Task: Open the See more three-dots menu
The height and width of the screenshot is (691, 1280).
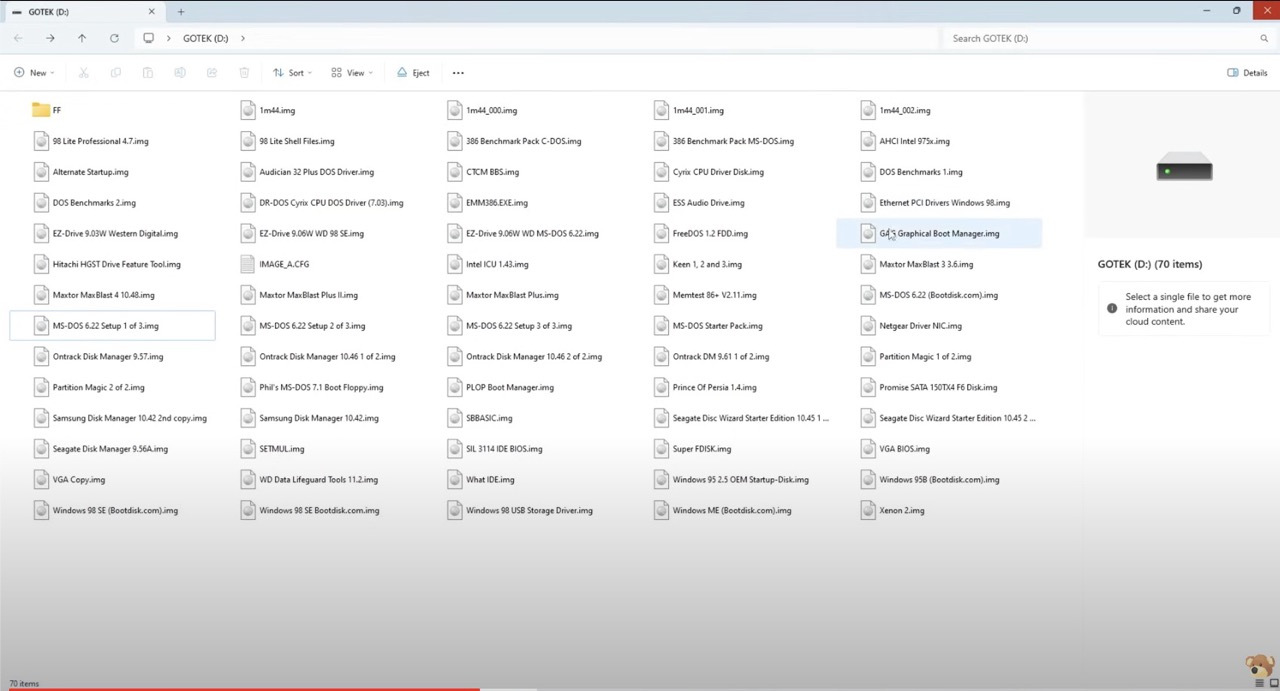Action: tap(458, 73)
